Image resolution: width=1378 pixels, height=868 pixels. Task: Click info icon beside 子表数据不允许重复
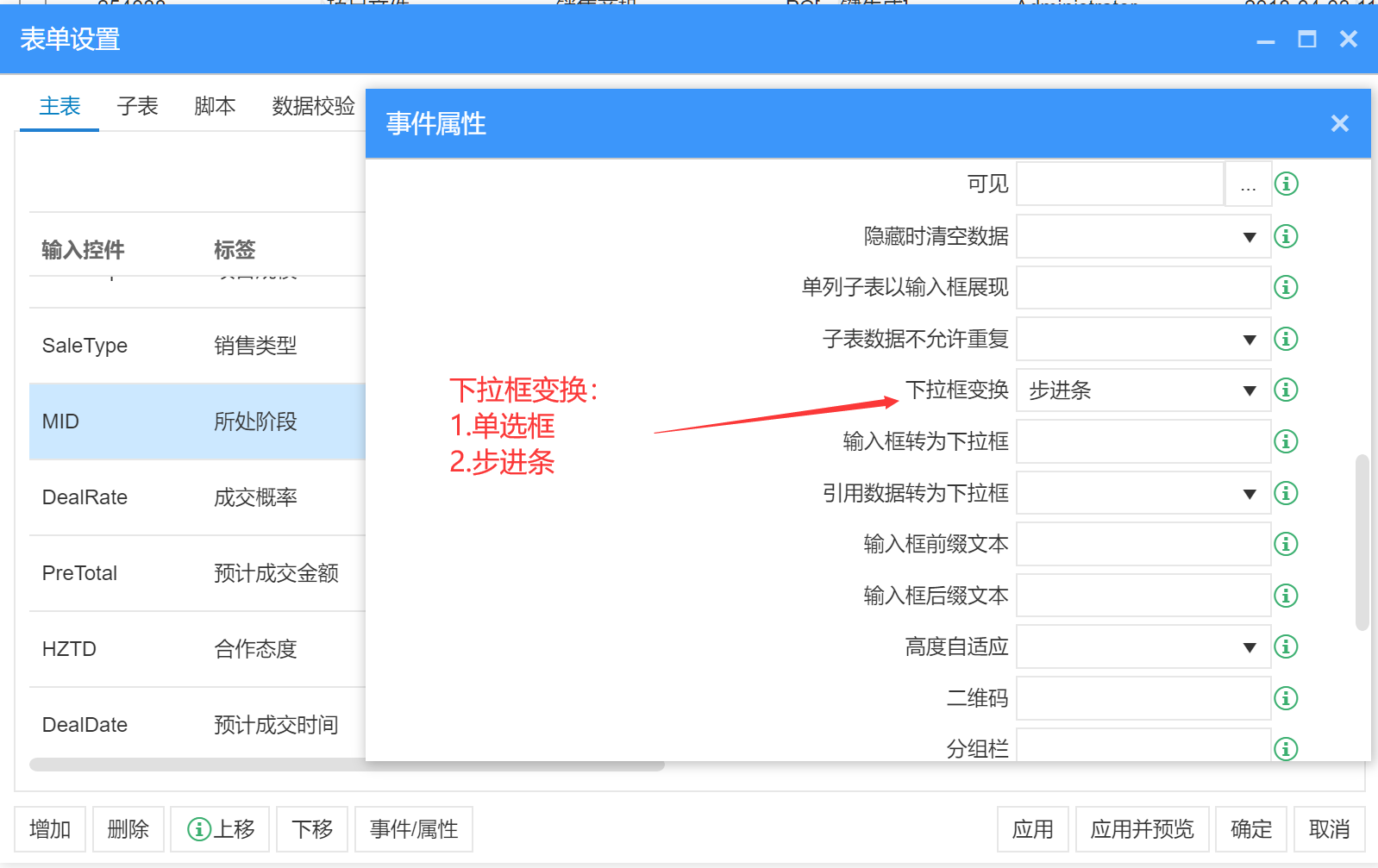(1286, 339)
